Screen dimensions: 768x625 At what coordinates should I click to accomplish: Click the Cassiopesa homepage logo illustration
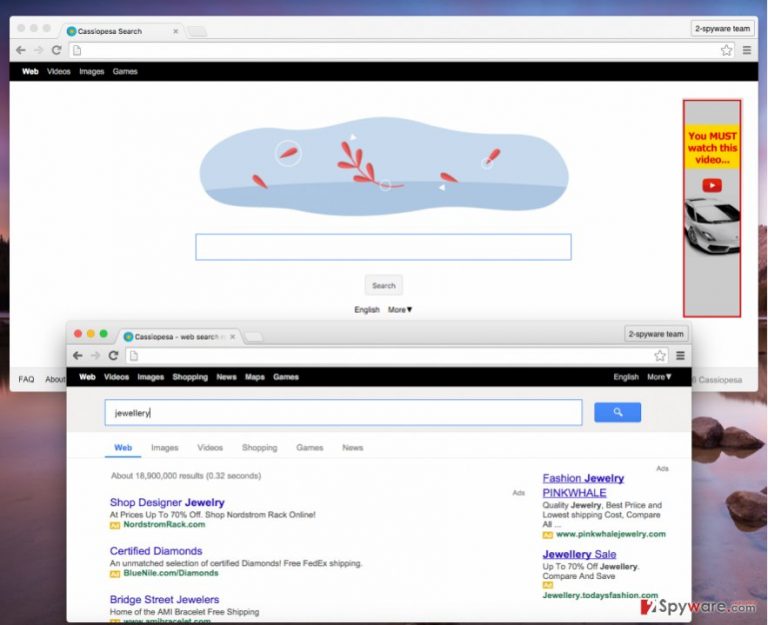(x=384, y=167)
